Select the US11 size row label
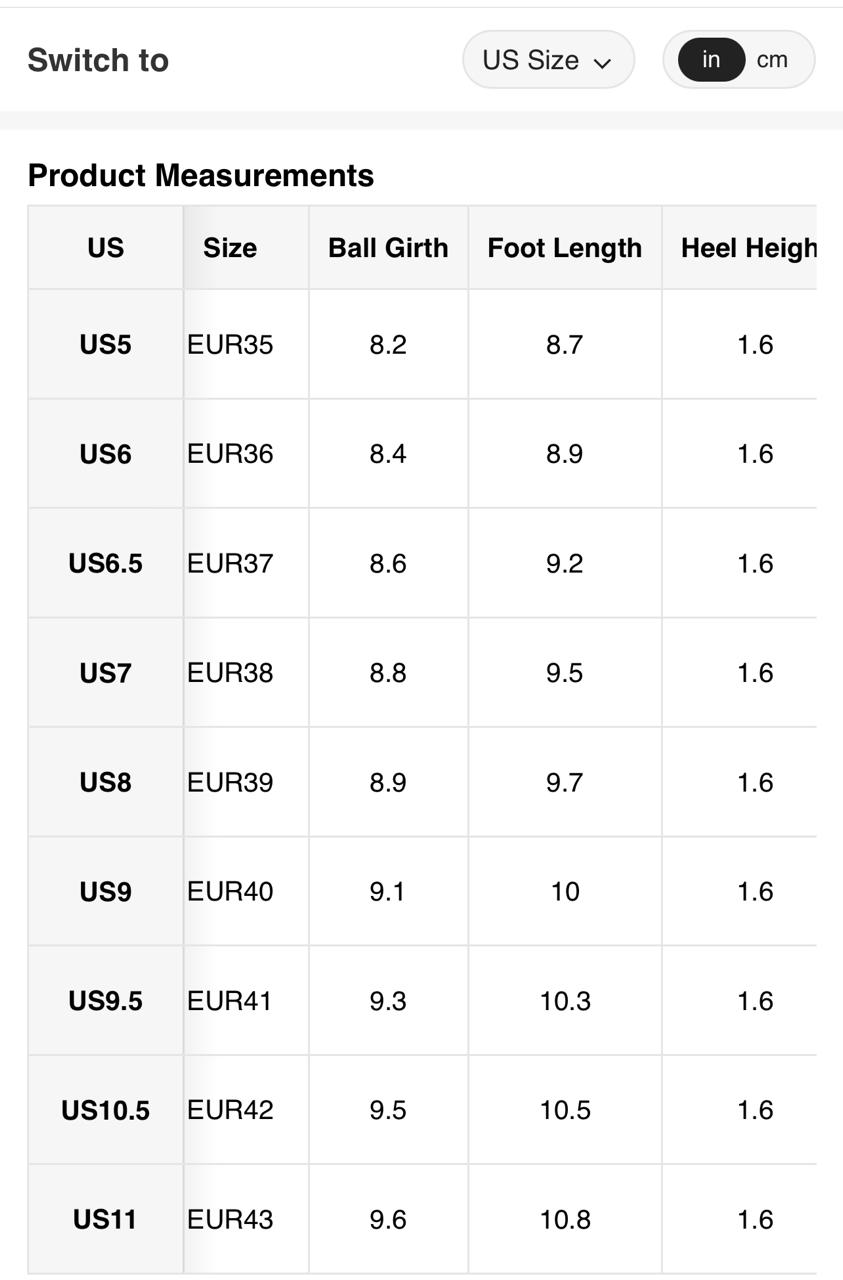Image resolution: width=843 pixels, height=1280 pixels. (x=105, y=1219)
